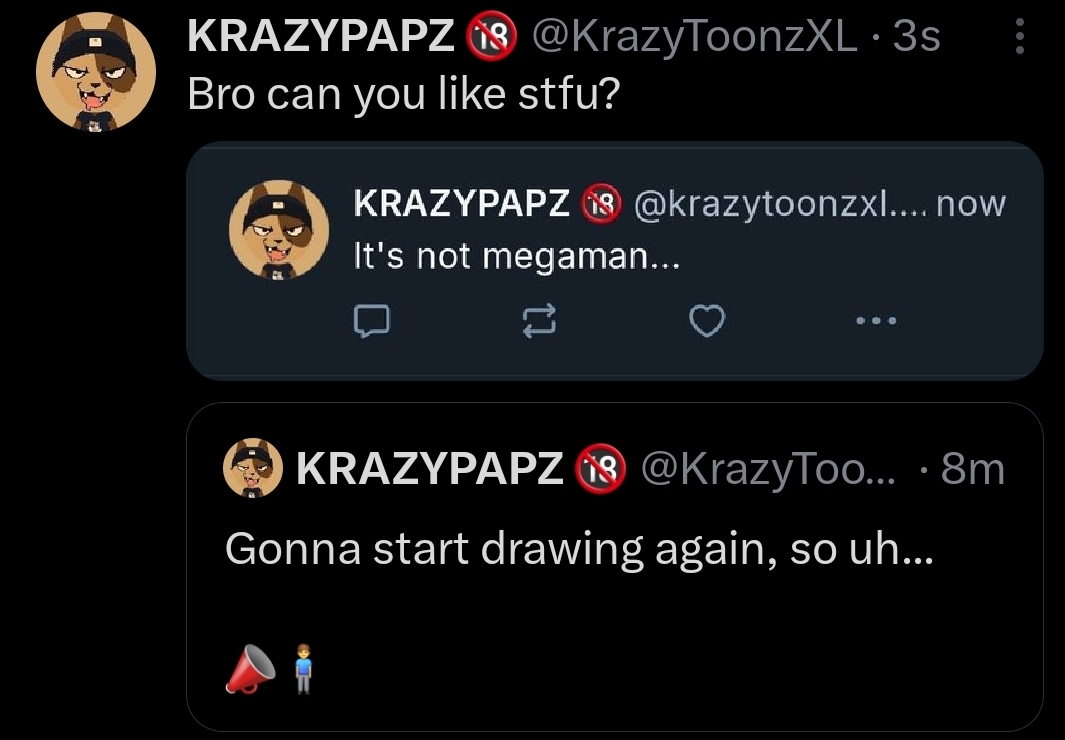Click the small avatar in the 8m quoted tweet
The height and width of the screenshot is (740, 1065).
253,469
